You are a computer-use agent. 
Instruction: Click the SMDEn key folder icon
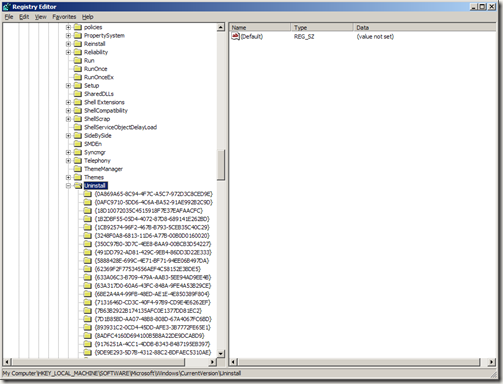(x=78, y=144)
